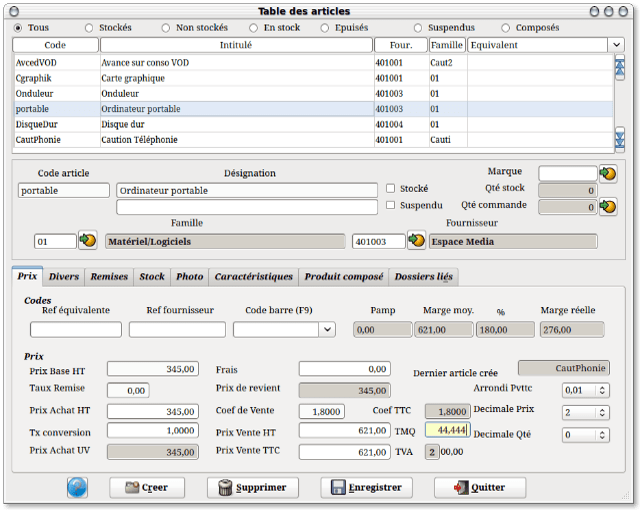Jump to top of article list
This screenshot has width=640, height=510.
click(x=620, y=68)
